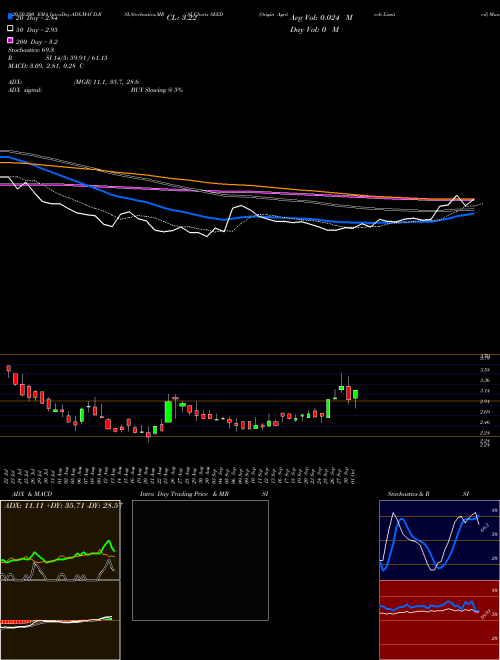
Task: Click the first red candlestick at chart start
Action: click(x=8, y=369)
